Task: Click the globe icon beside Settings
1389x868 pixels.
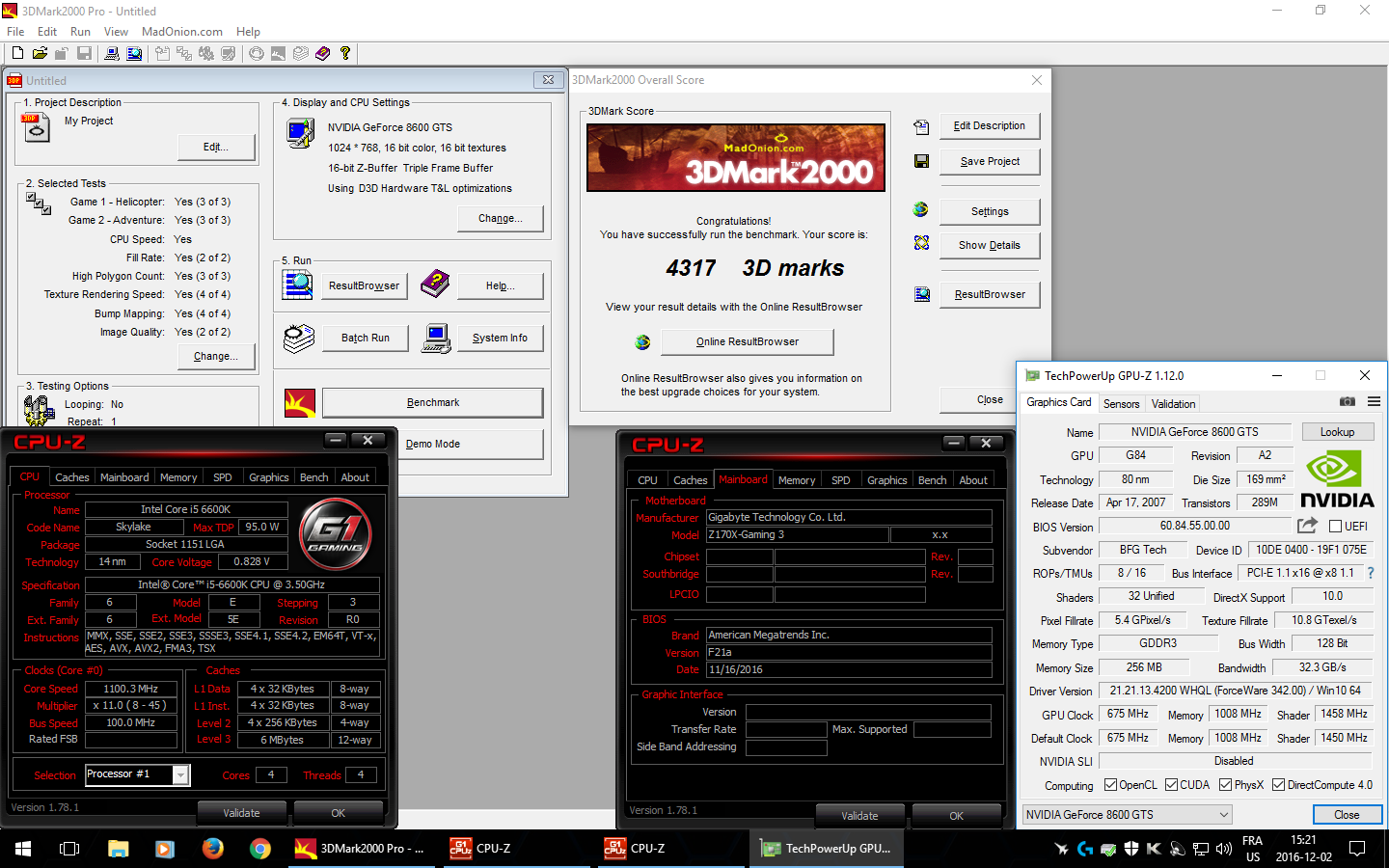Action: point(920,209)
